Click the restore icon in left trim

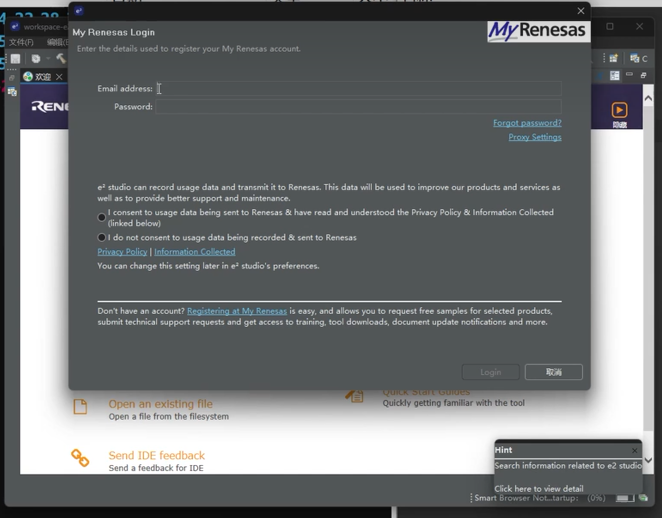(x=12, y=78)
